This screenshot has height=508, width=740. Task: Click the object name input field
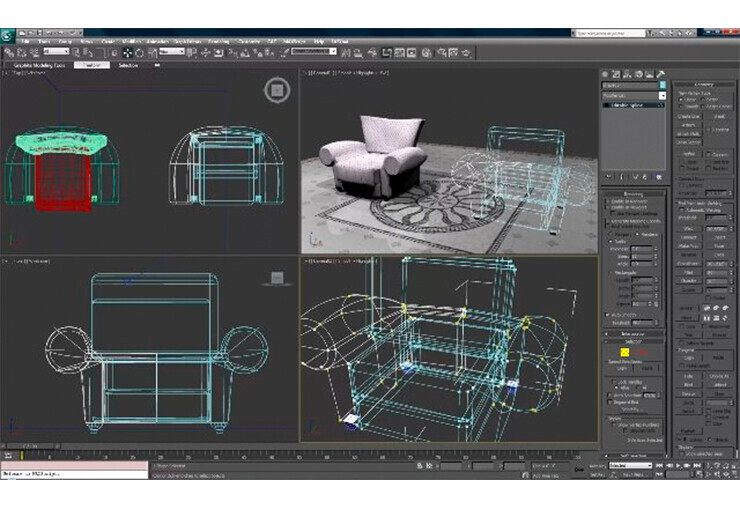[x=630, y=85]
